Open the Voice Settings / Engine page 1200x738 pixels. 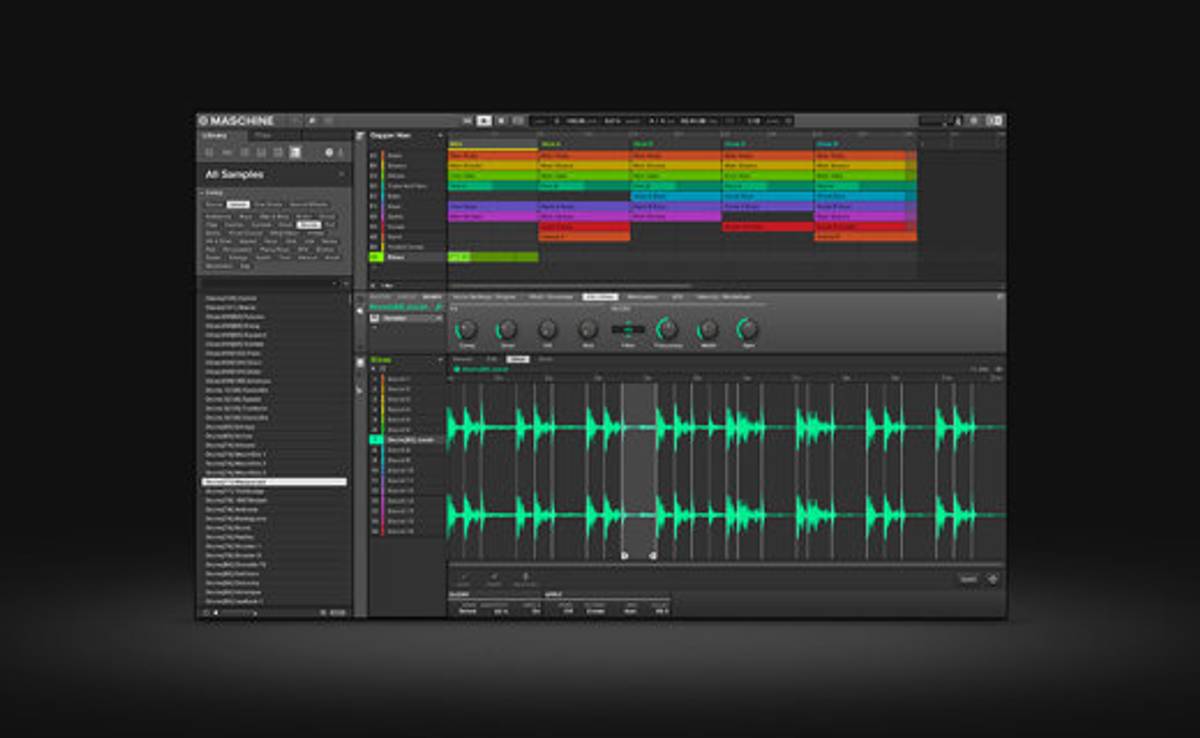click(486, 297)
